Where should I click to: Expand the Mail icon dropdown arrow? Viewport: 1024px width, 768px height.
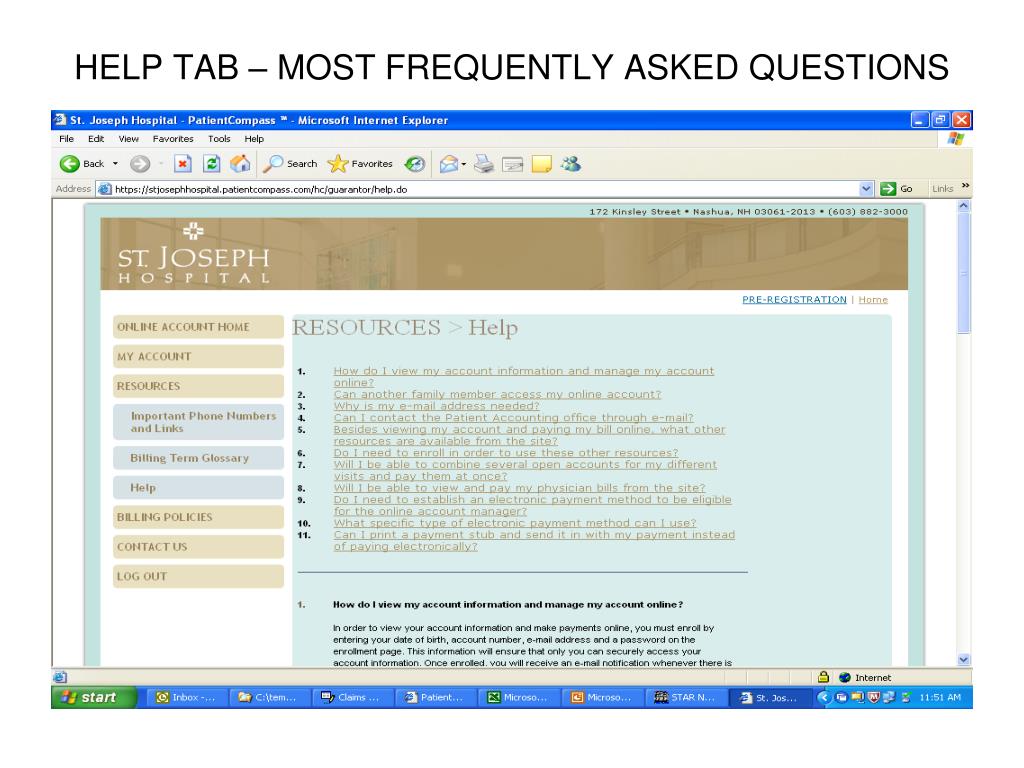coord(464,164)
